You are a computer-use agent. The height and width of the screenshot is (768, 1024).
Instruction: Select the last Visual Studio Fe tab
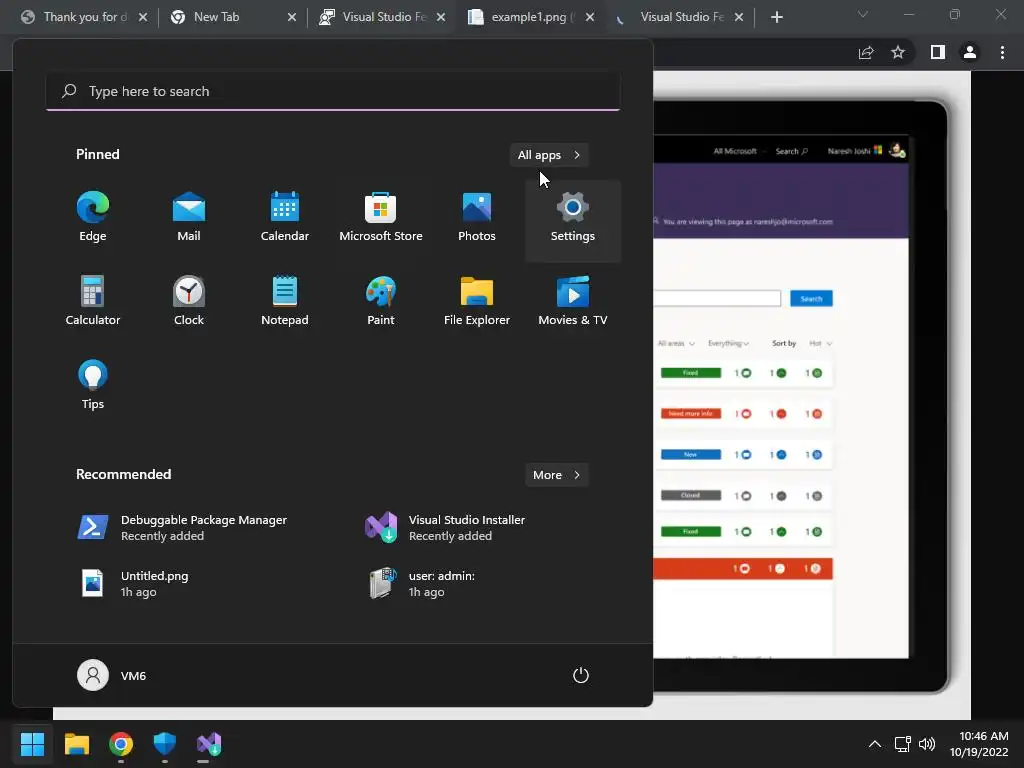pos(680,17)
